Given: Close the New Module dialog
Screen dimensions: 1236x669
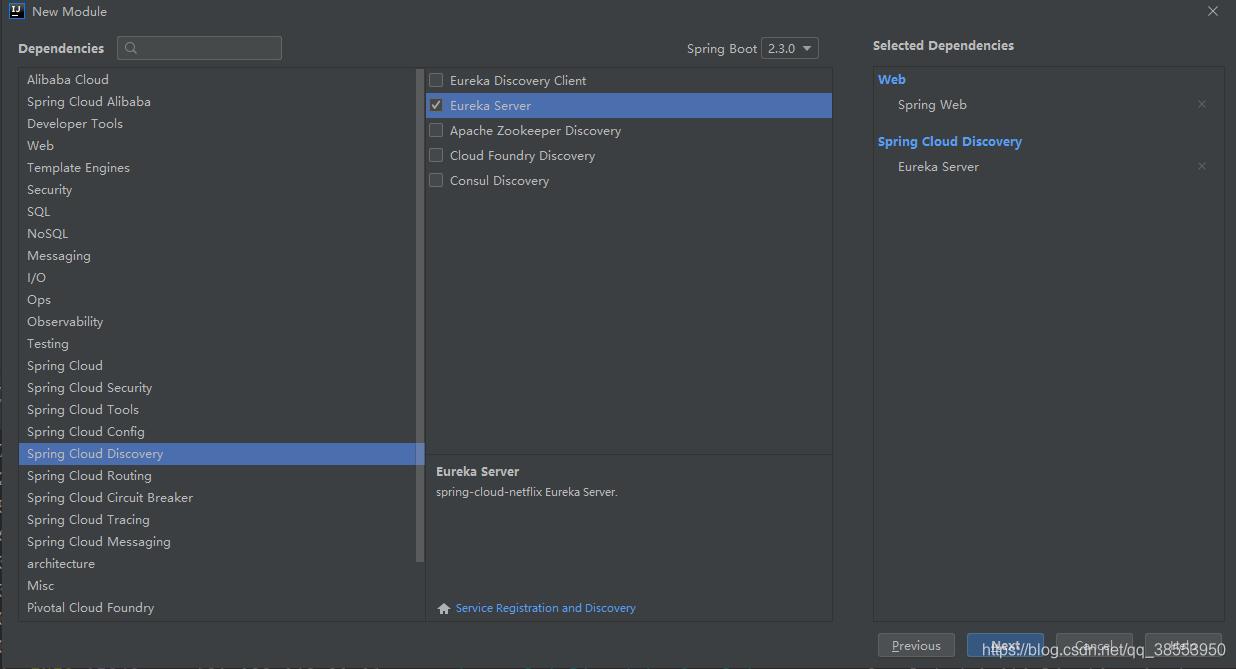Looking at the screenshot, I should (1213, 12).
